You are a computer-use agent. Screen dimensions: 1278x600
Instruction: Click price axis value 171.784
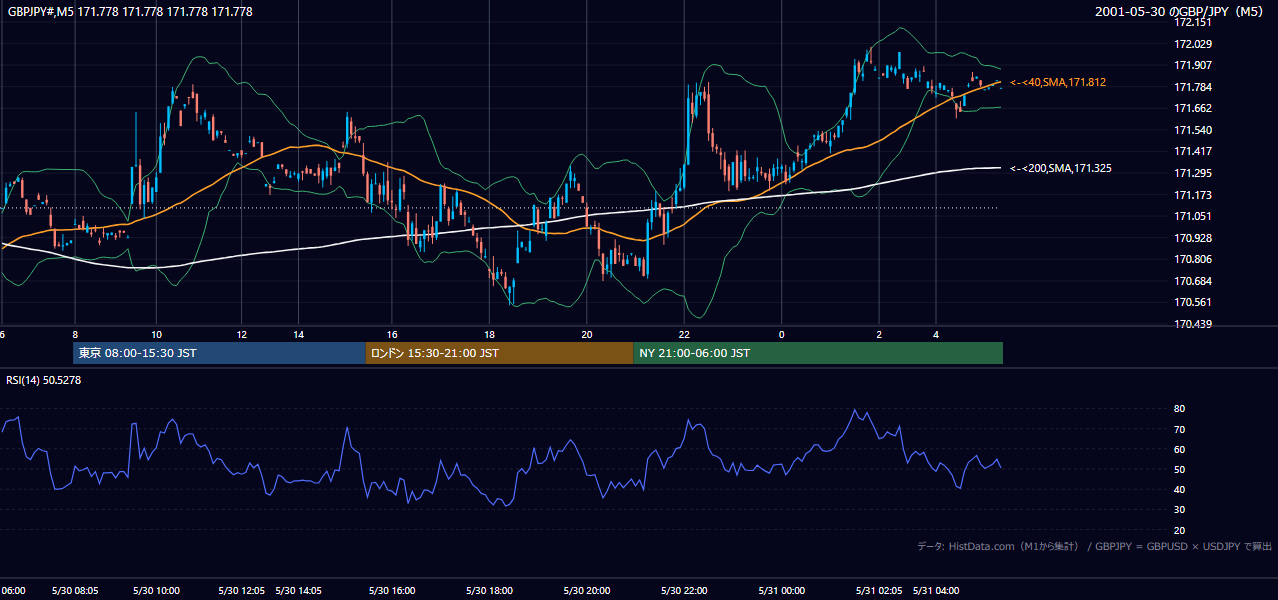(1193, 87)
